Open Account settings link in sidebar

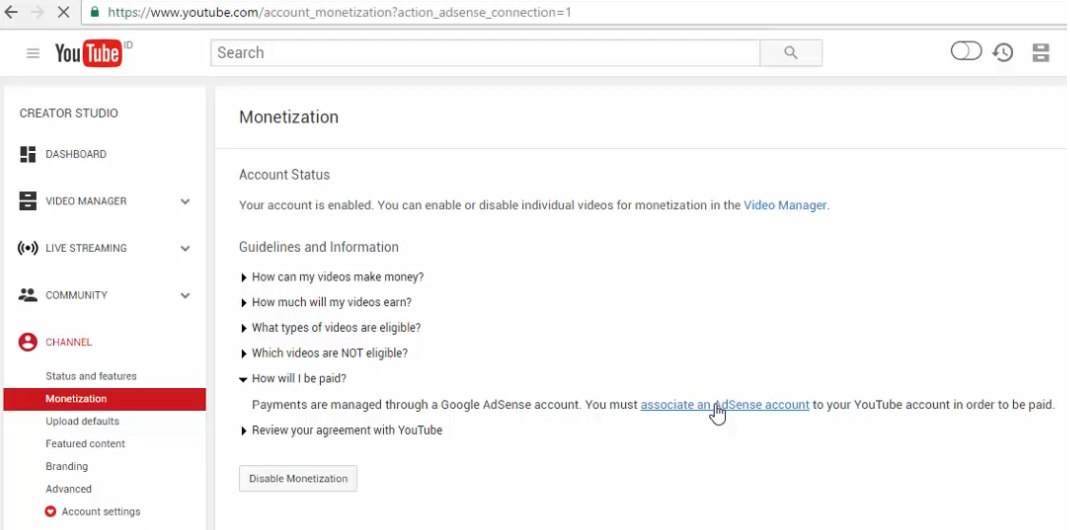point(101,512)
